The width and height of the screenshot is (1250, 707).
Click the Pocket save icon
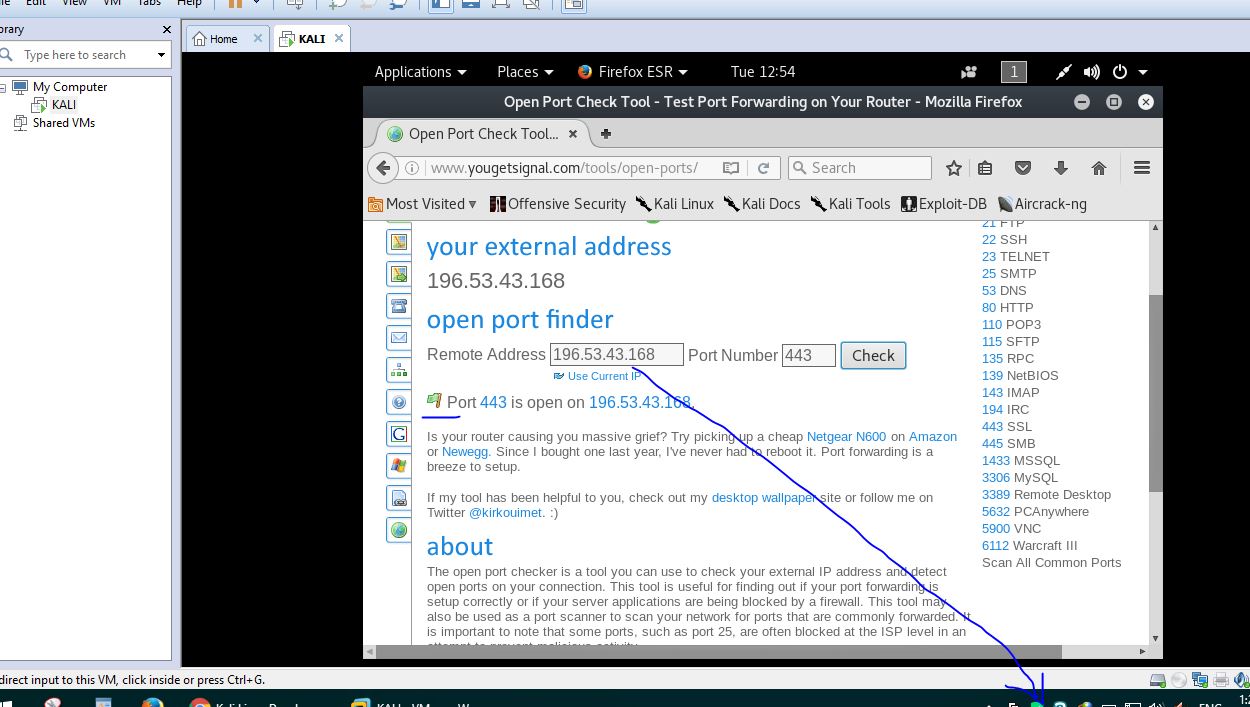click(x=1023, y=168)
